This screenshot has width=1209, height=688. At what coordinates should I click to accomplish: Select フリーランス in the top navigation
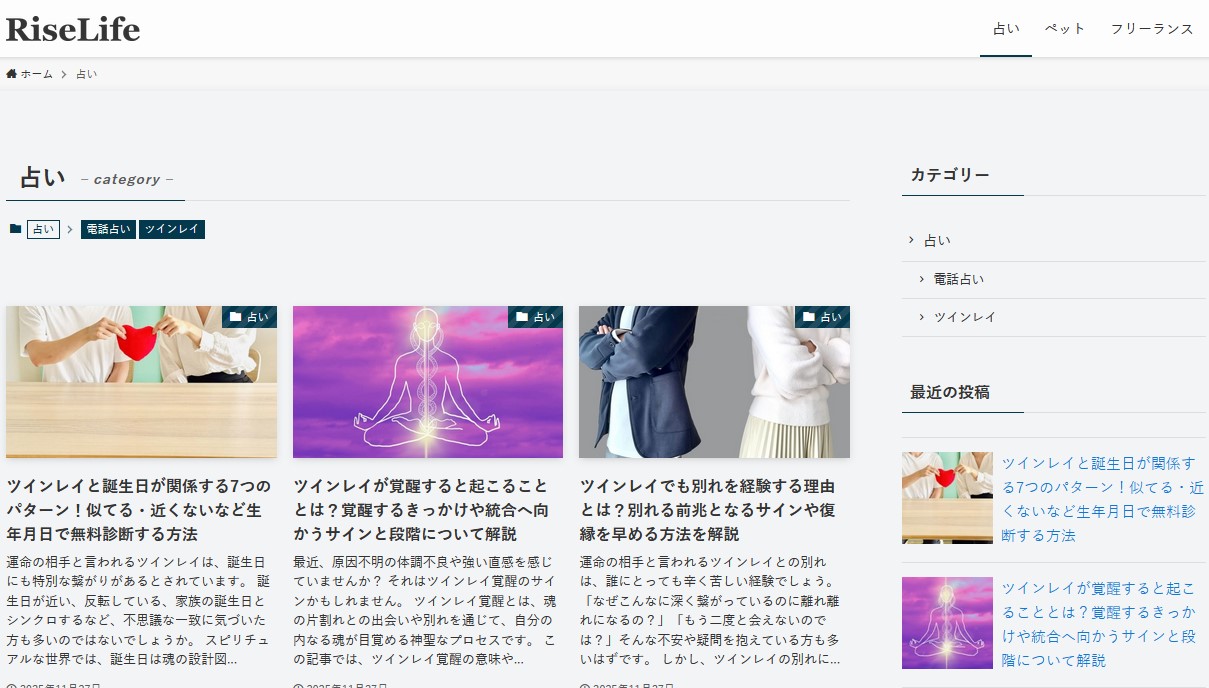pyautogui.click(x=1152, y=29)
